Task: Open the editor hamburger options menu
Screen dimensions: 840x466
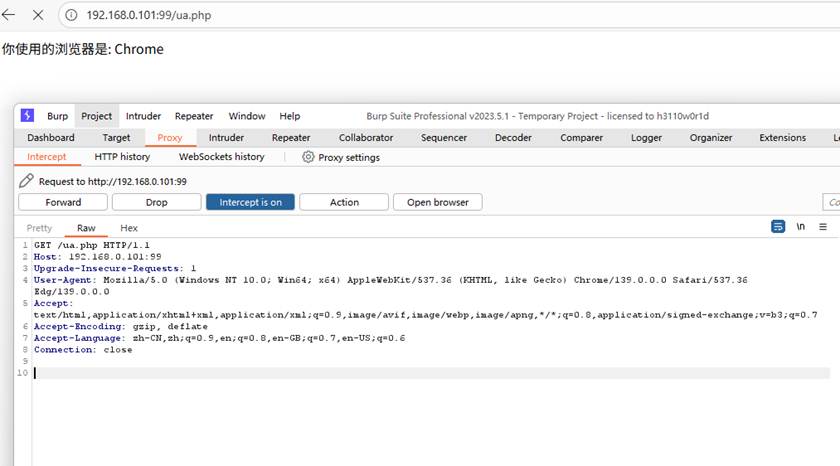Action: pyautogui.click(x=823, y=227)
